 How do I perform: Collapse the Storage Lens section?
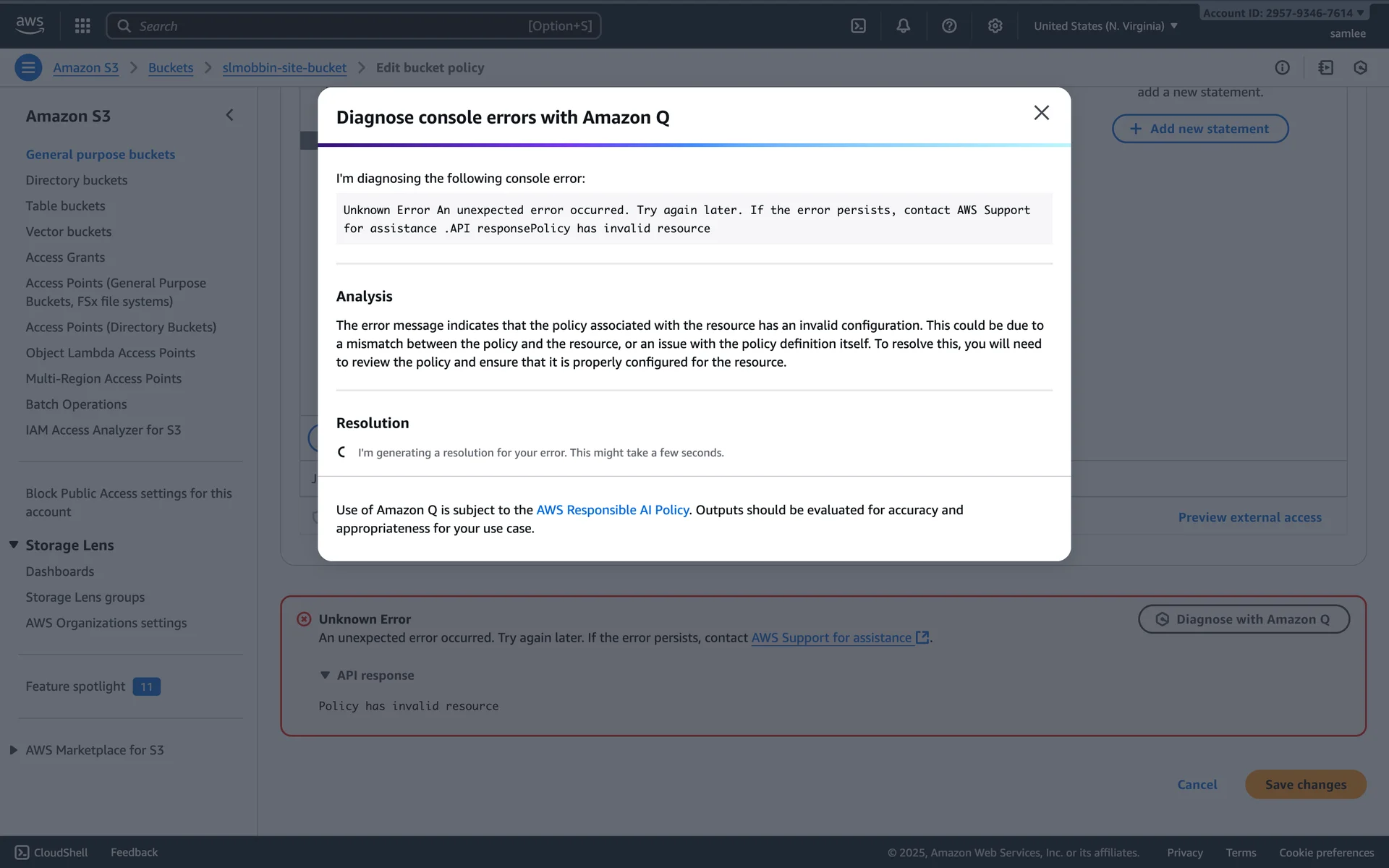tap(14, 545)
